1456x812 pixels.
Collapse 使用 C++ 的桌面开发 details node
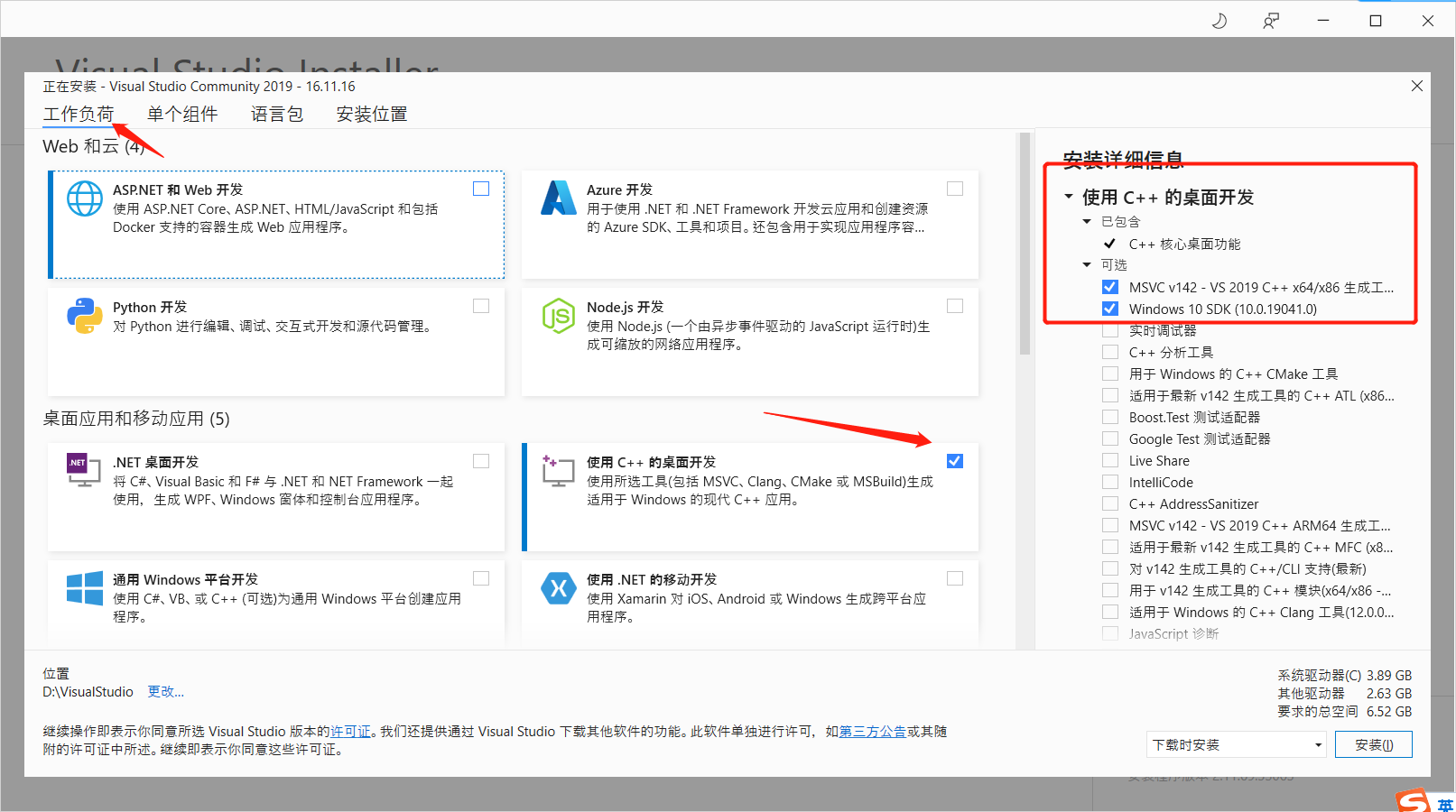[x=1069, y=197]
